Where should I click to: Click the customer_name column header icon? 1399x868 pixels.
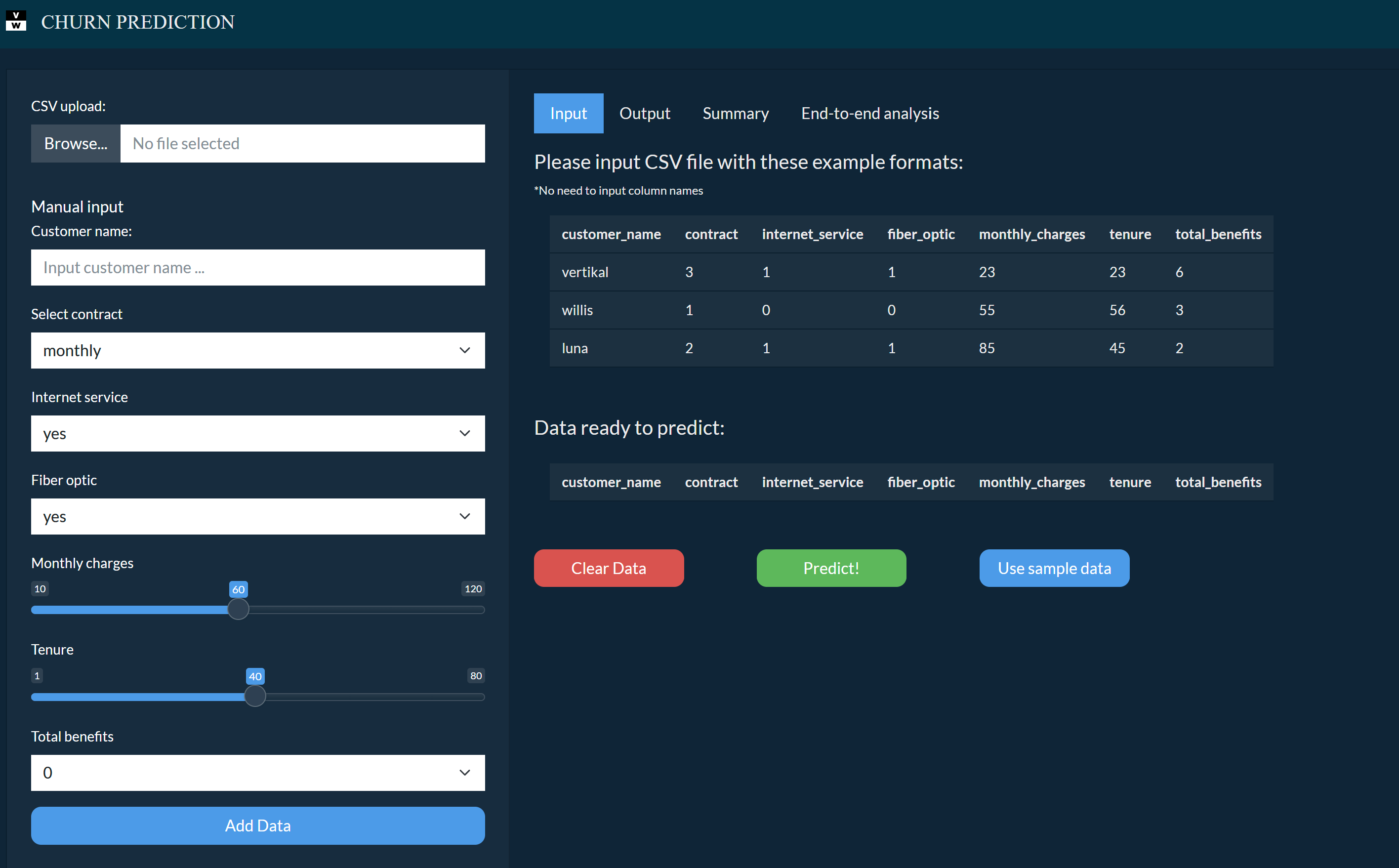tap(612, 481)
